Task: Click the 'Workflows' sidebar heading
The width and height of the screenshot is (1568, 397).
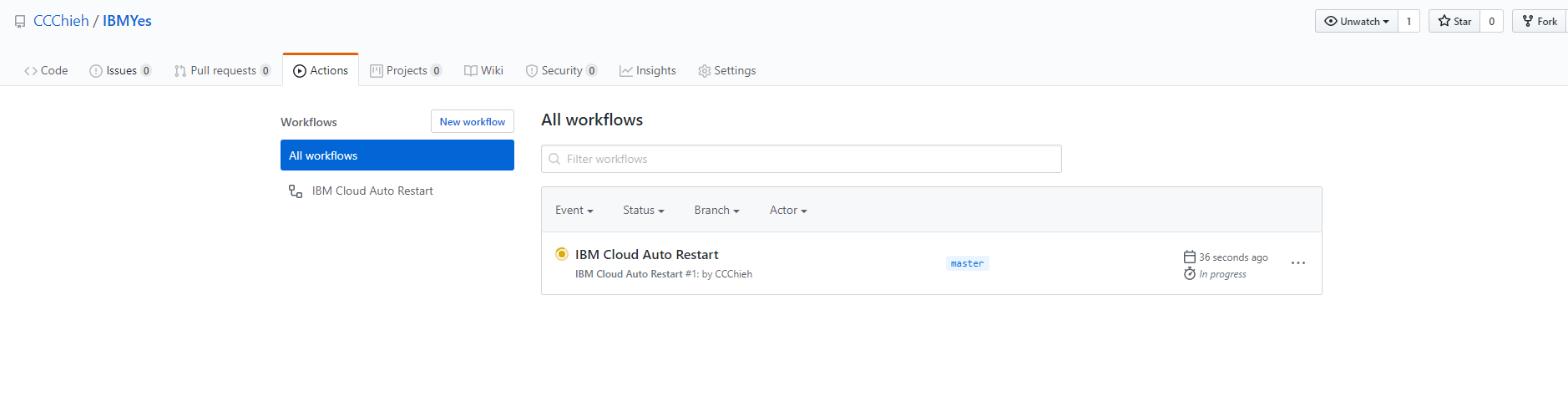Action: [309, 122]
